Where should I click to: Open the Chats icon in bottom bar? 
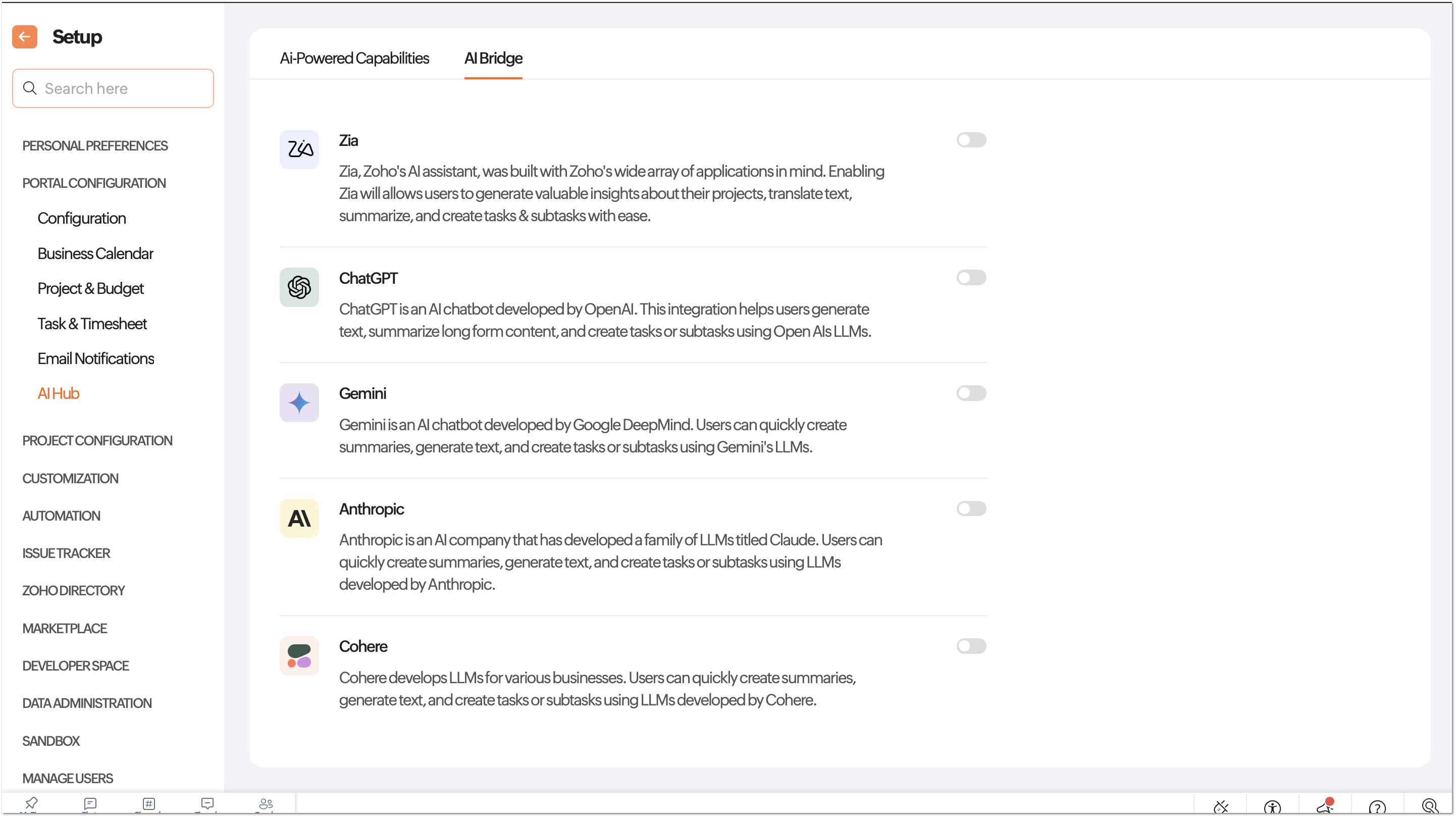pos(90,803)
